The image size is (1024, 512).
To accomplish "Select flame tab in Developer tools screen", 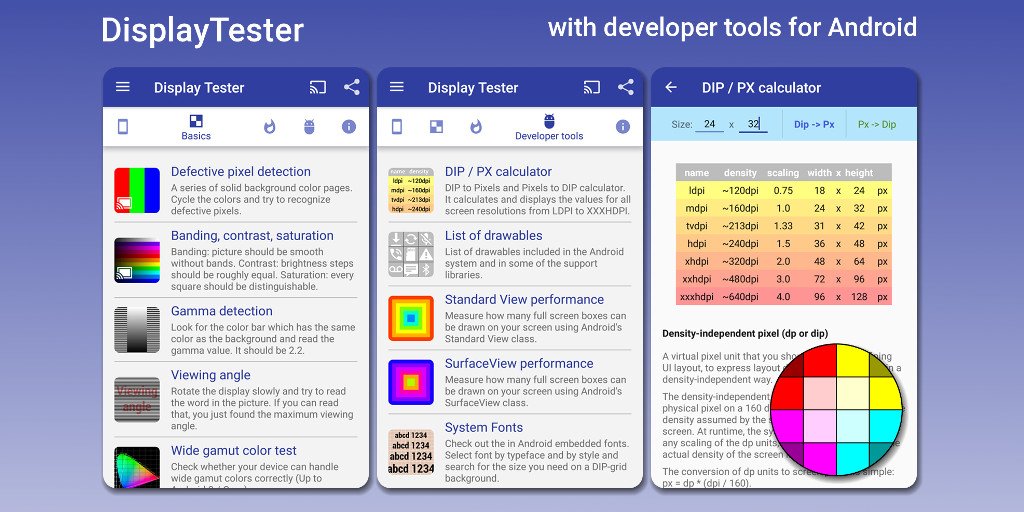I will 476,127.
